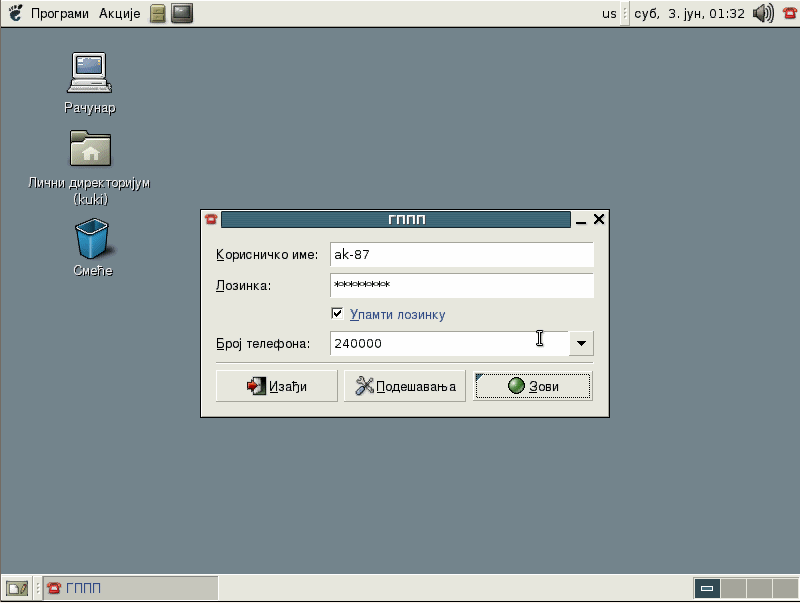
Task: Click the ГППП window menu telephone icon
Action: click(x=211, y=219)
